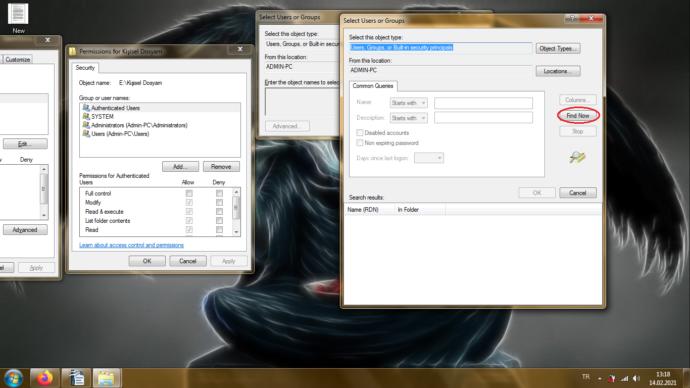Switch to the Common Queries tab
The width and height of the screenshot is (690, 388).
pos(373,86)
